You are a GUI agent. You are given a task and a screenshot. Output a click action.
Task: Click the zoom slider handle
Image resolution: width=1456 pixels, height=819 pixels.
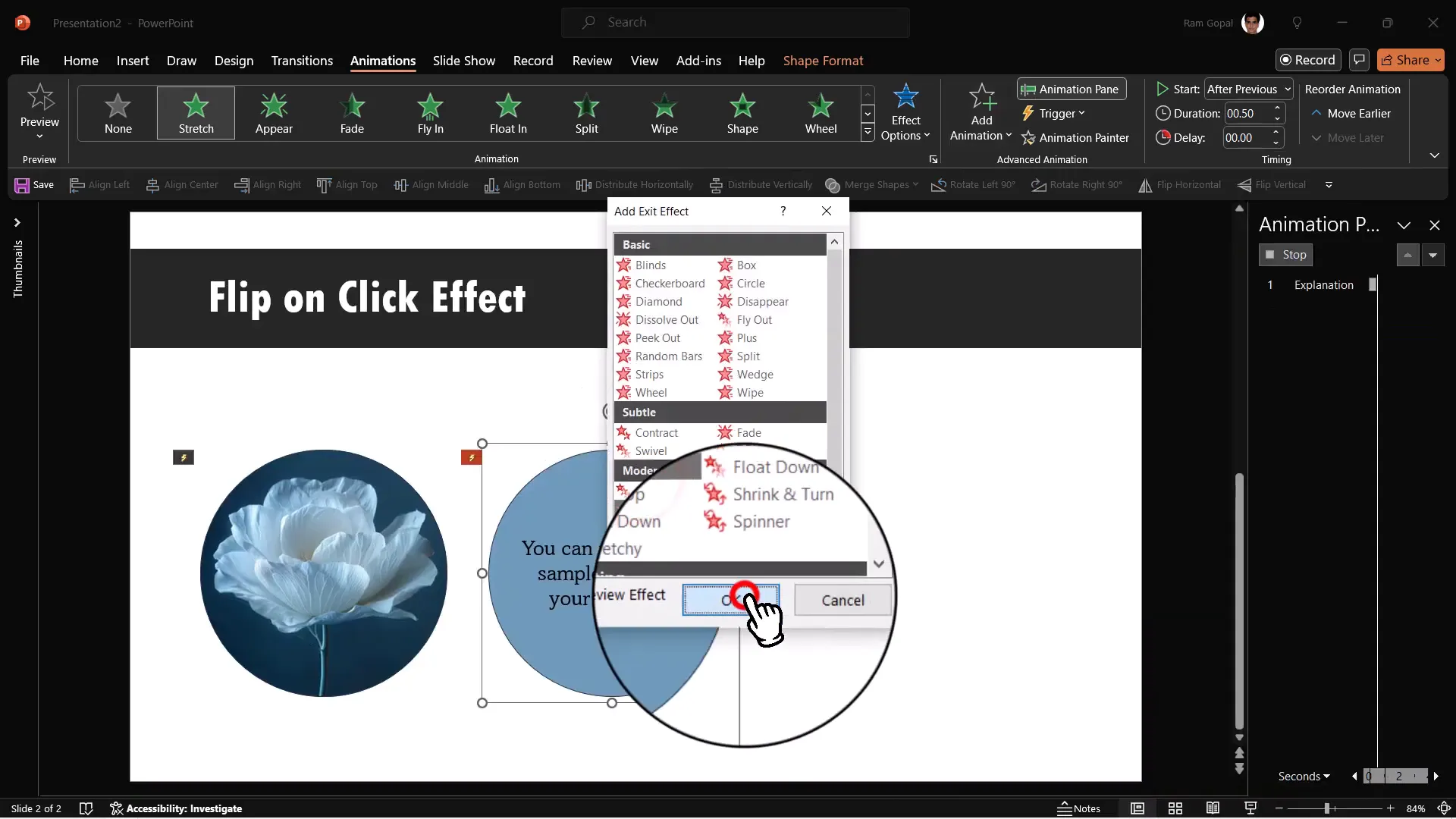tap(1327, 808)
